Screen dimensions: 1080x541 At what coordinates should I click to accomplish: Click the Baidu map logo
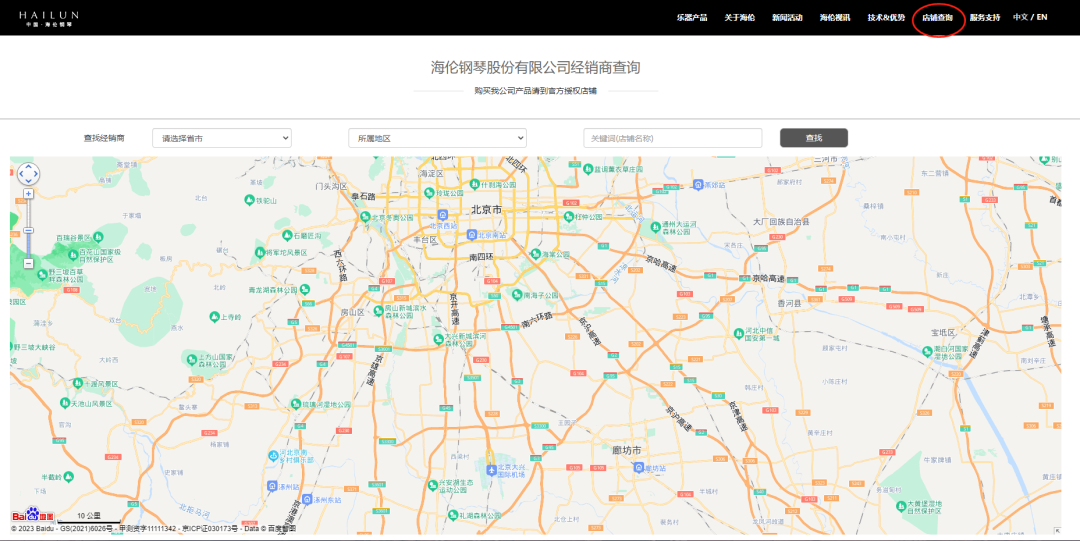[33, 516]
